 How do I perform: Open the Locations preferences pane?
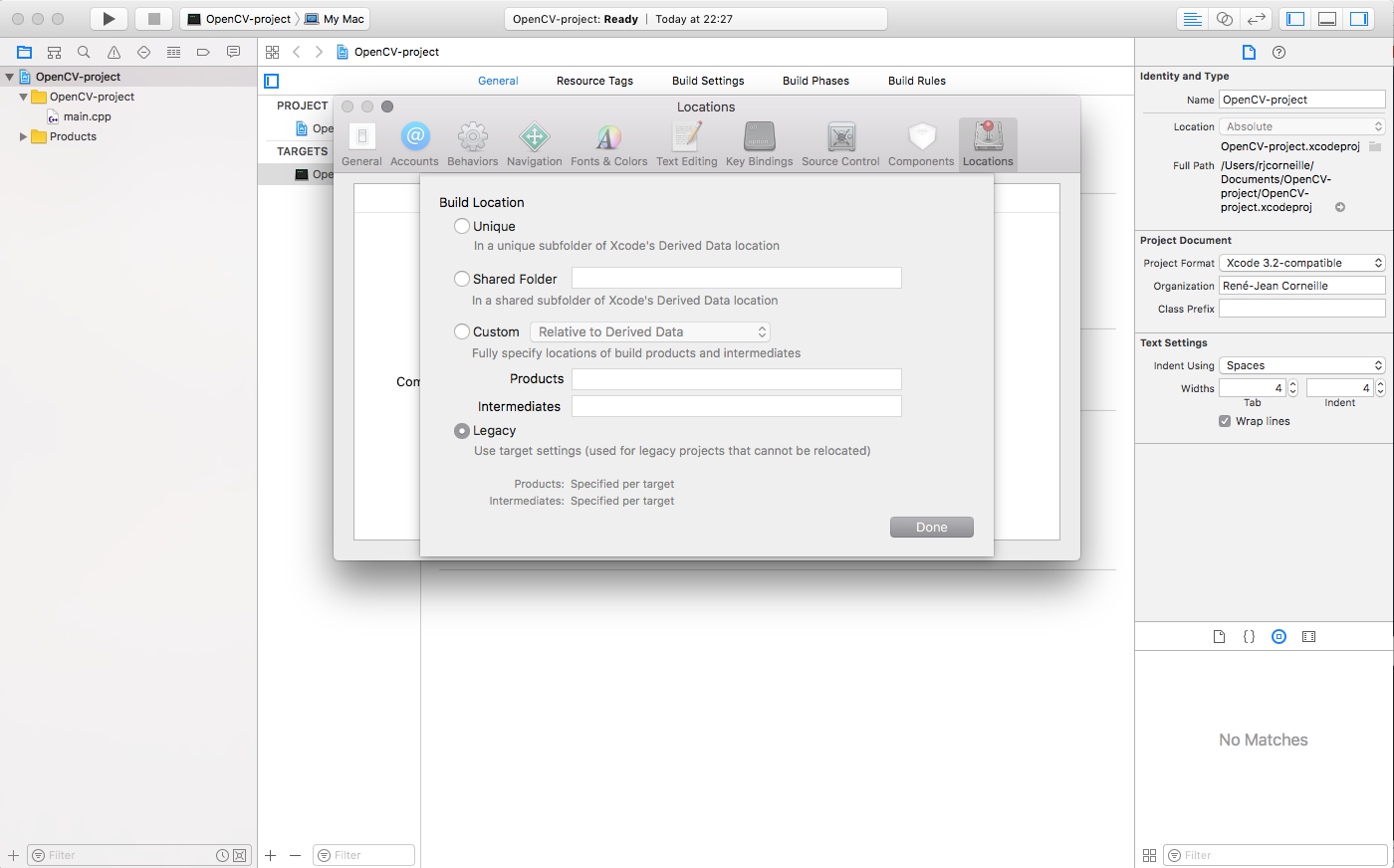click(988, 144)
